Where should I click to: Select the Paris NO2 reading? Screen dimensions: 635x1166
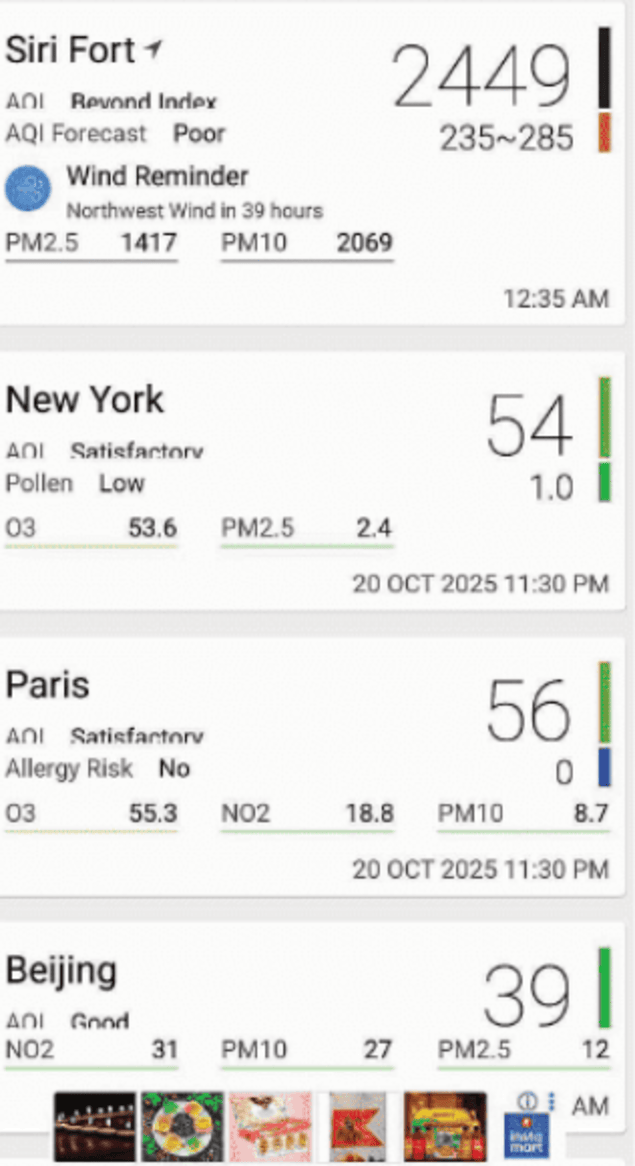(x=306, y=814)
